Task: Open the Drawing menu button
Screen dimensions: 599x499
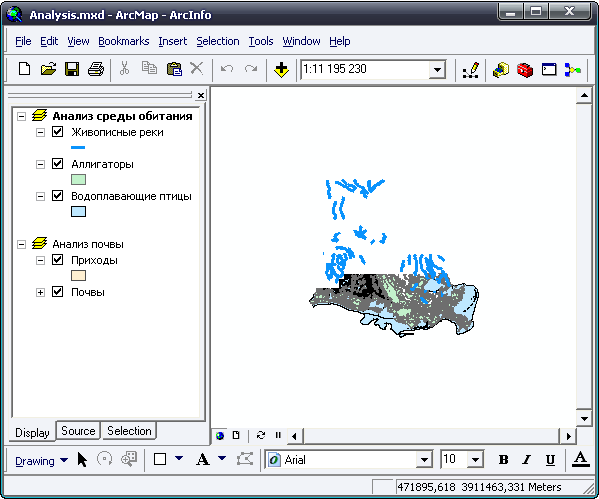Action: (x=41, y=461)
